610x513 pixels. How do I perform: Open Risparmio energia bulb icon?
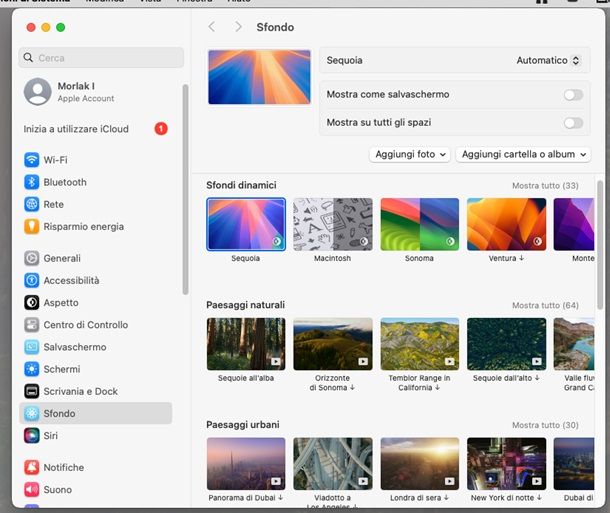32,226
